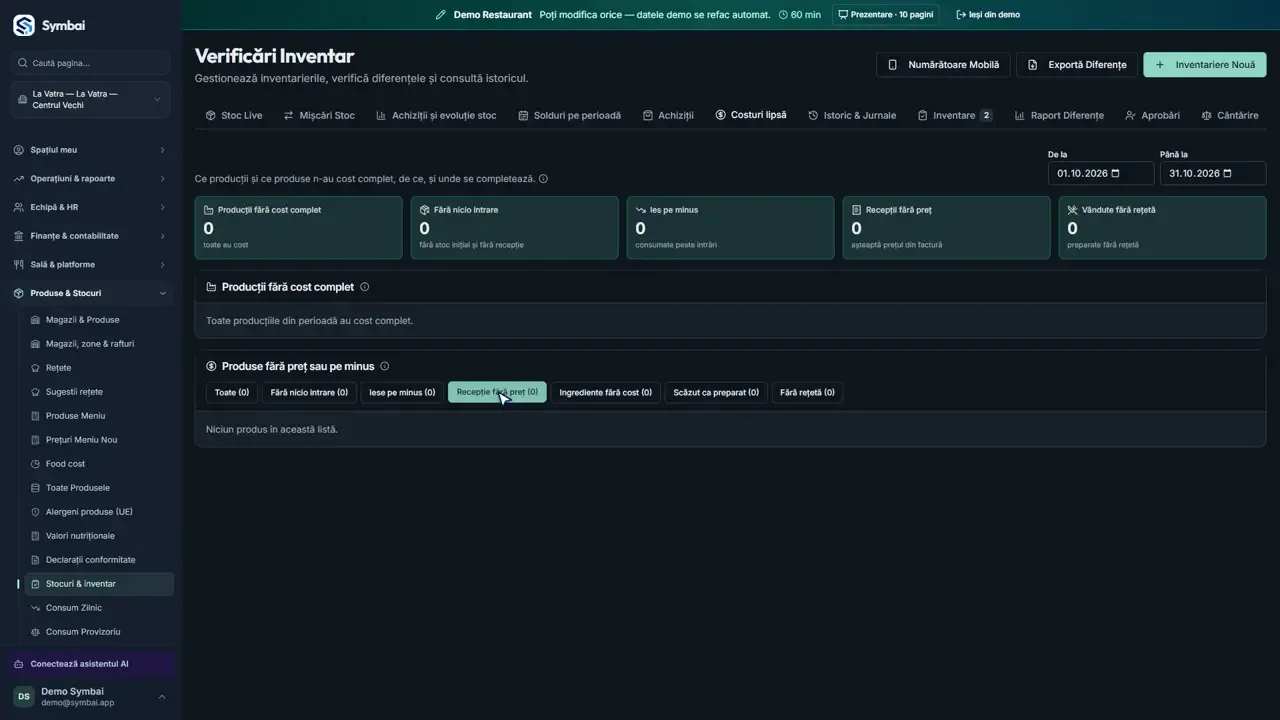Click the Caută pagina search field
Viewport: 1280px width, 720px height.
90,63
